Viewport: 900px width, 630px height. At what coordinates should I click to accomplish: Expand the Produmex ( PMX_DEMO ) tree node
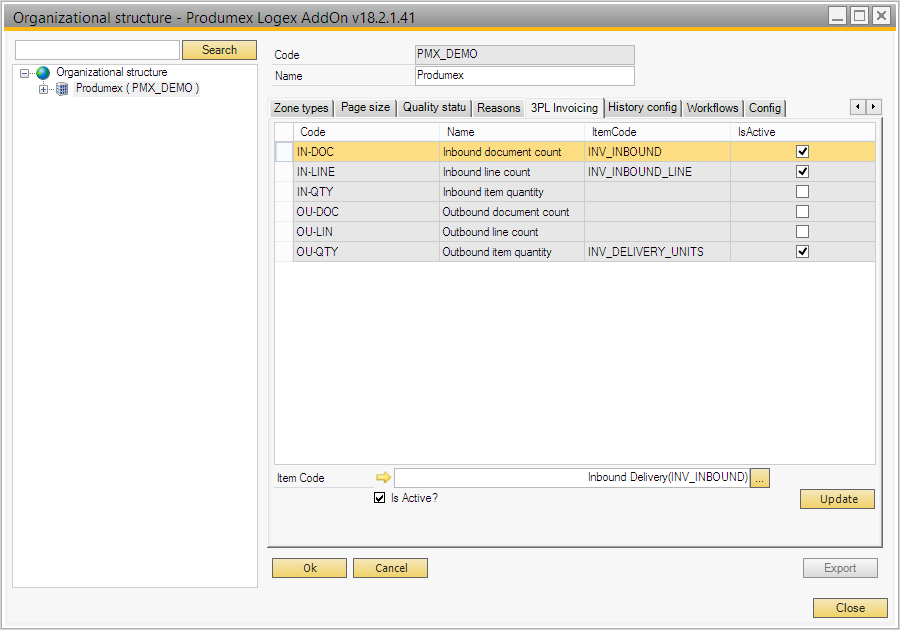[x=43, y=89]
